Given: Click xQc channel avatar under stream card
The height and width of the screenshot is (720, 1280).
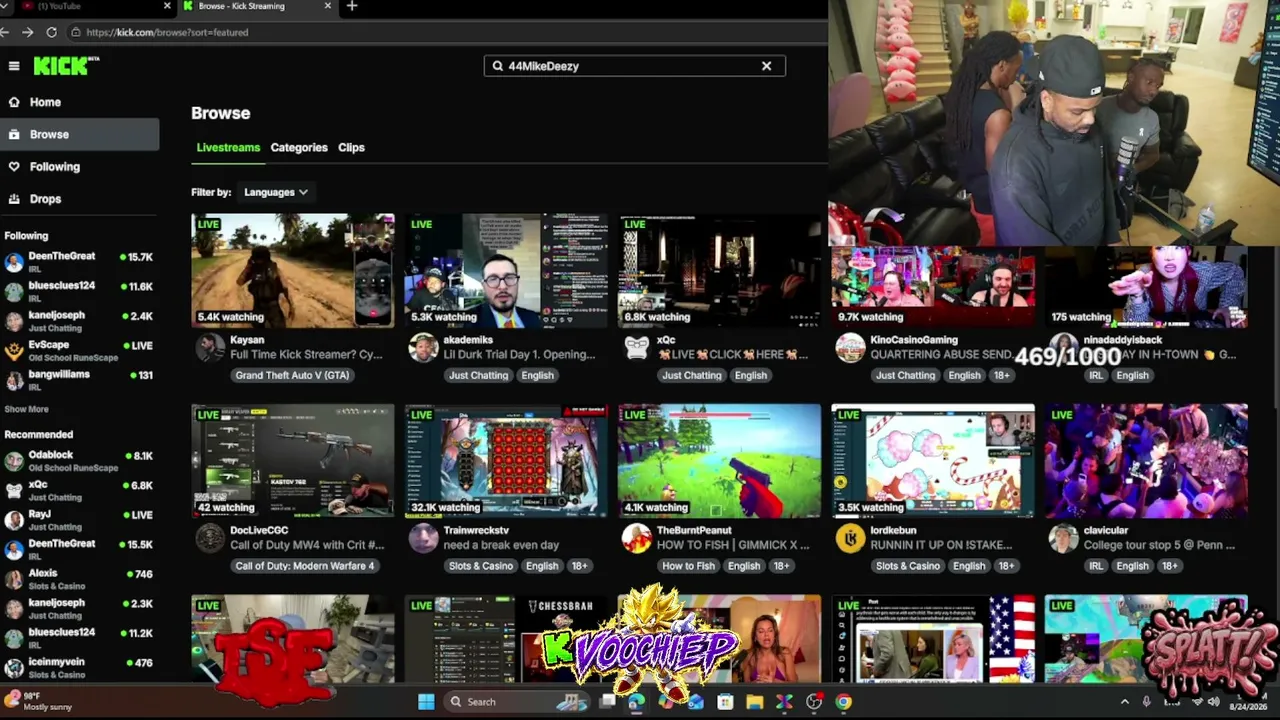Looking at the screenshot, I should click(637, 348).
